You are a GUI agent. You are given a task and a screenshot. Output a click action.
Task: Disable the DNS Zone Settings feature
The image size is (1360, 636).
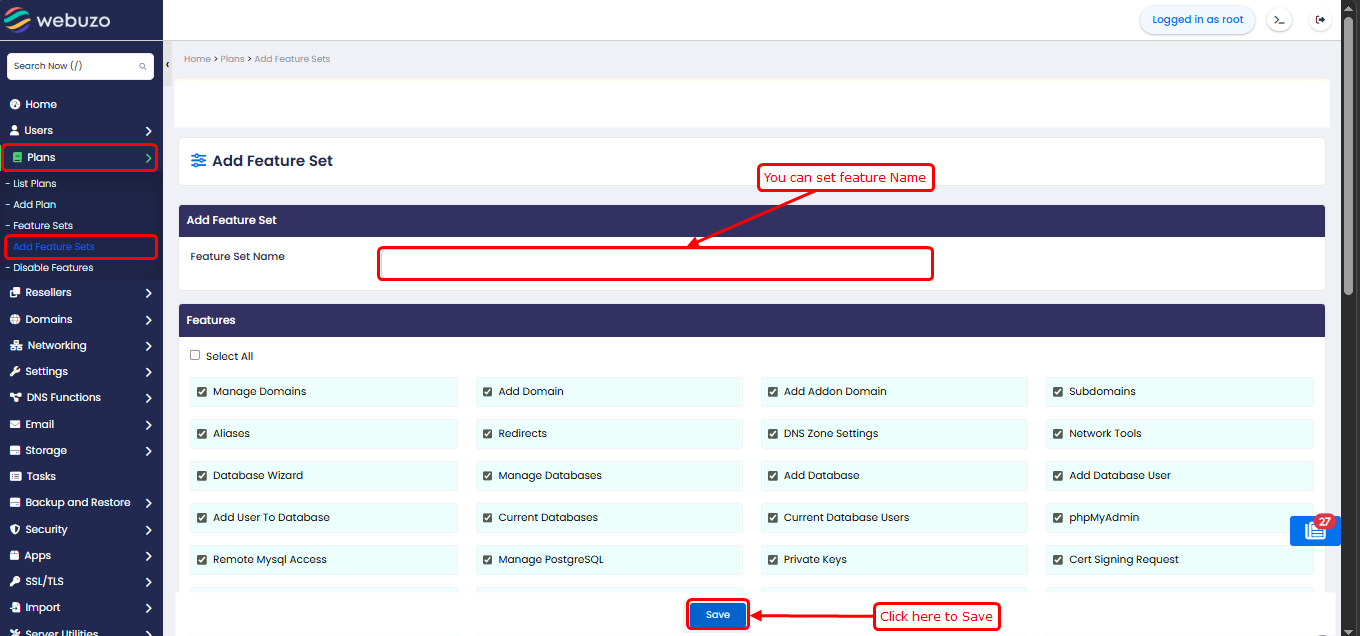773,434
